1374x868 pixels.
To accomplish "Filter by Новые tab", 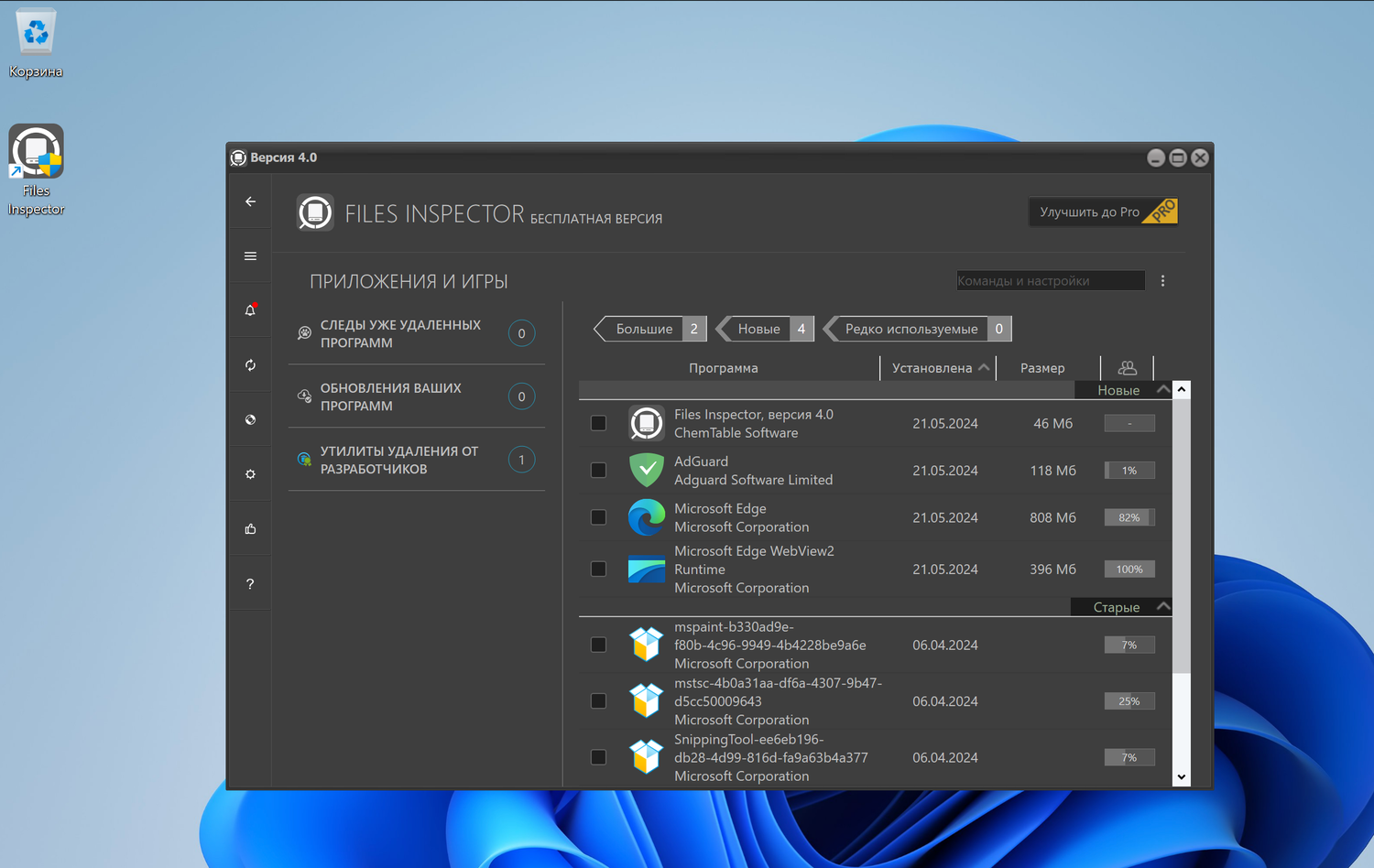I will (x=766, y=329).
